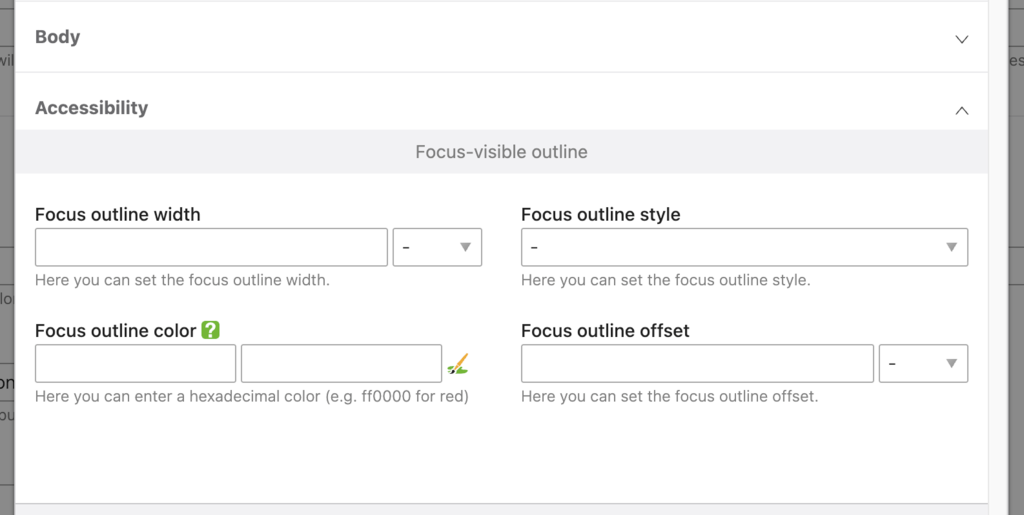Focus the Focus outline width input field
Image resolution: width=1024 pixels, height=515 pixels.
(x=211, y=247)
